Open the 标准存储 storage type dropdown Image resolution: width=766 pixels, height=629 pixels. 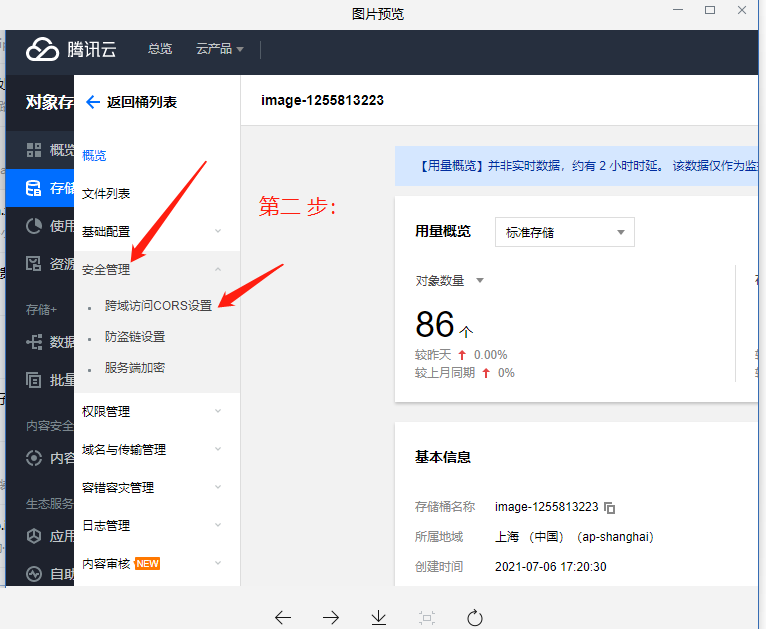click(565, 232)
